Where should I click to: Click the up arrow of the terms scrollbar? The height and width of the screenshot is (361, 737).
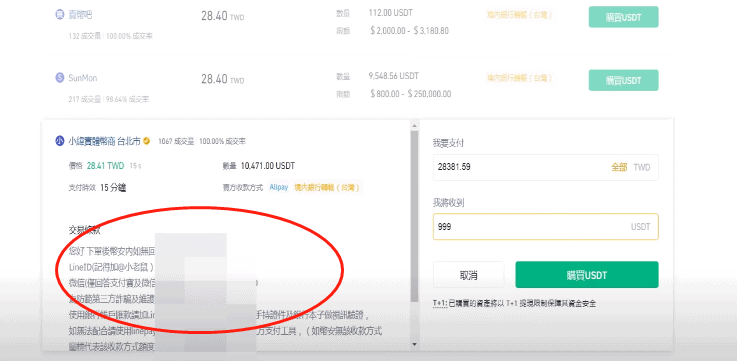click(414, 126)
